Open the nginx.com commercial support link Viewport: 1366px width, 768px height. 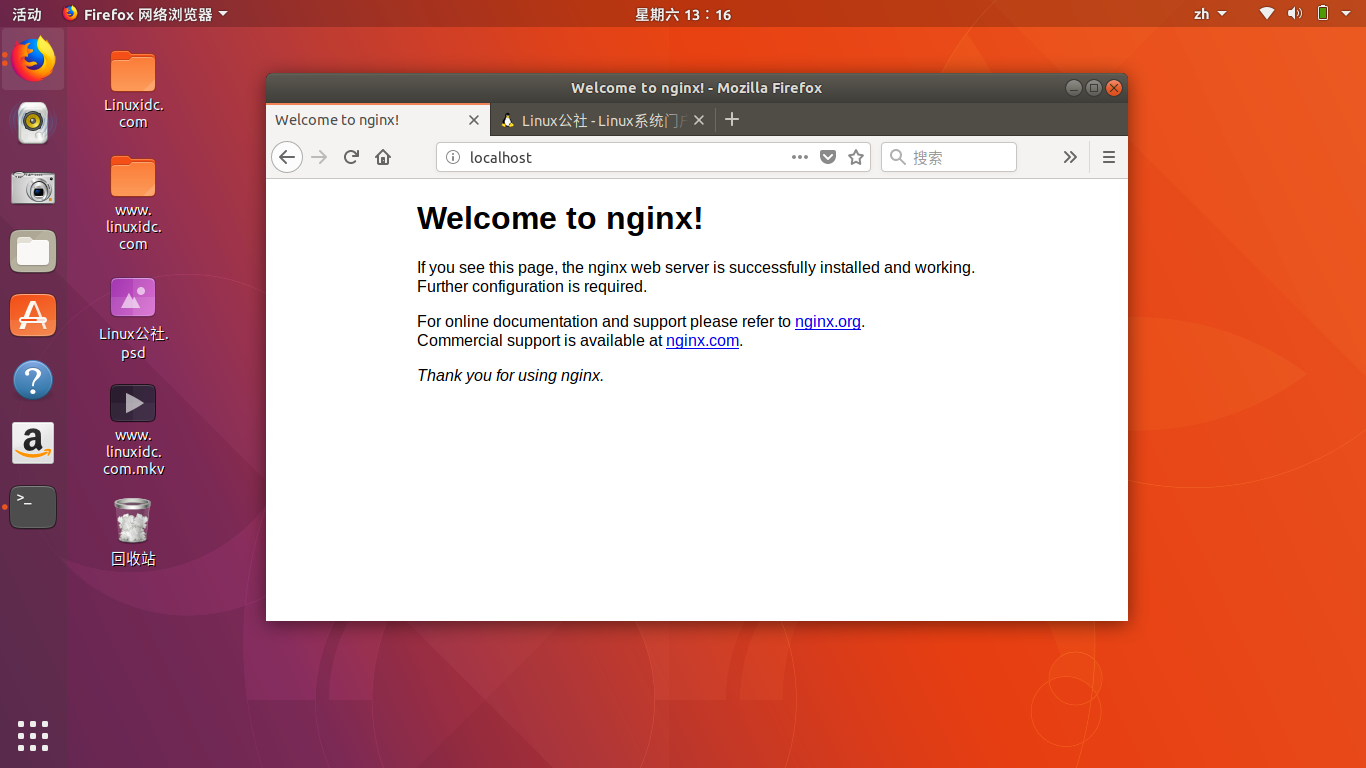[x=702, y=340]
